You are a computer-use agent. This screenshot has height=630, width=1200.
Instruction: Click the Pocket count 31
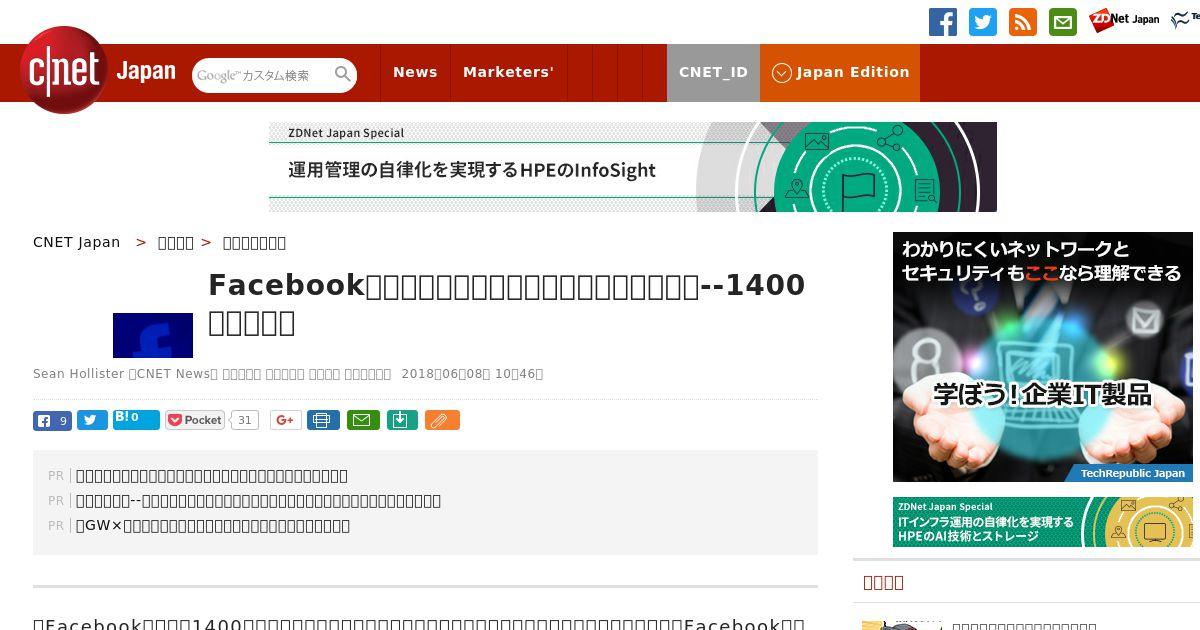pyautogui.click(x=245, y=420)
